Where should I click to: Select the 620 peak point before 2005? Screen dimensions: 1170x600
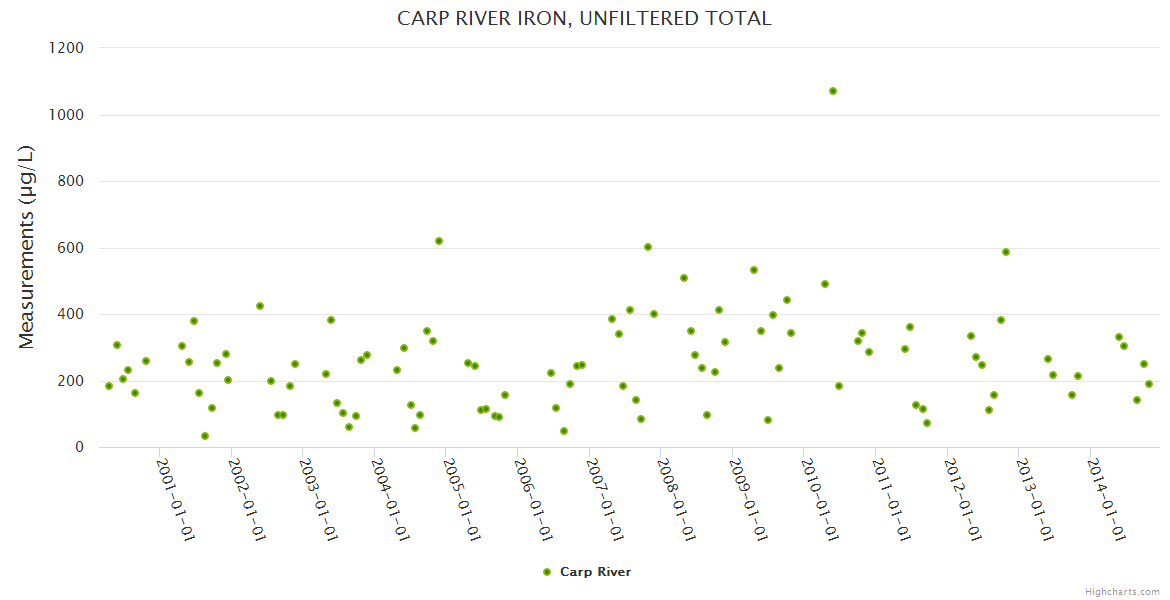point(439,241)
